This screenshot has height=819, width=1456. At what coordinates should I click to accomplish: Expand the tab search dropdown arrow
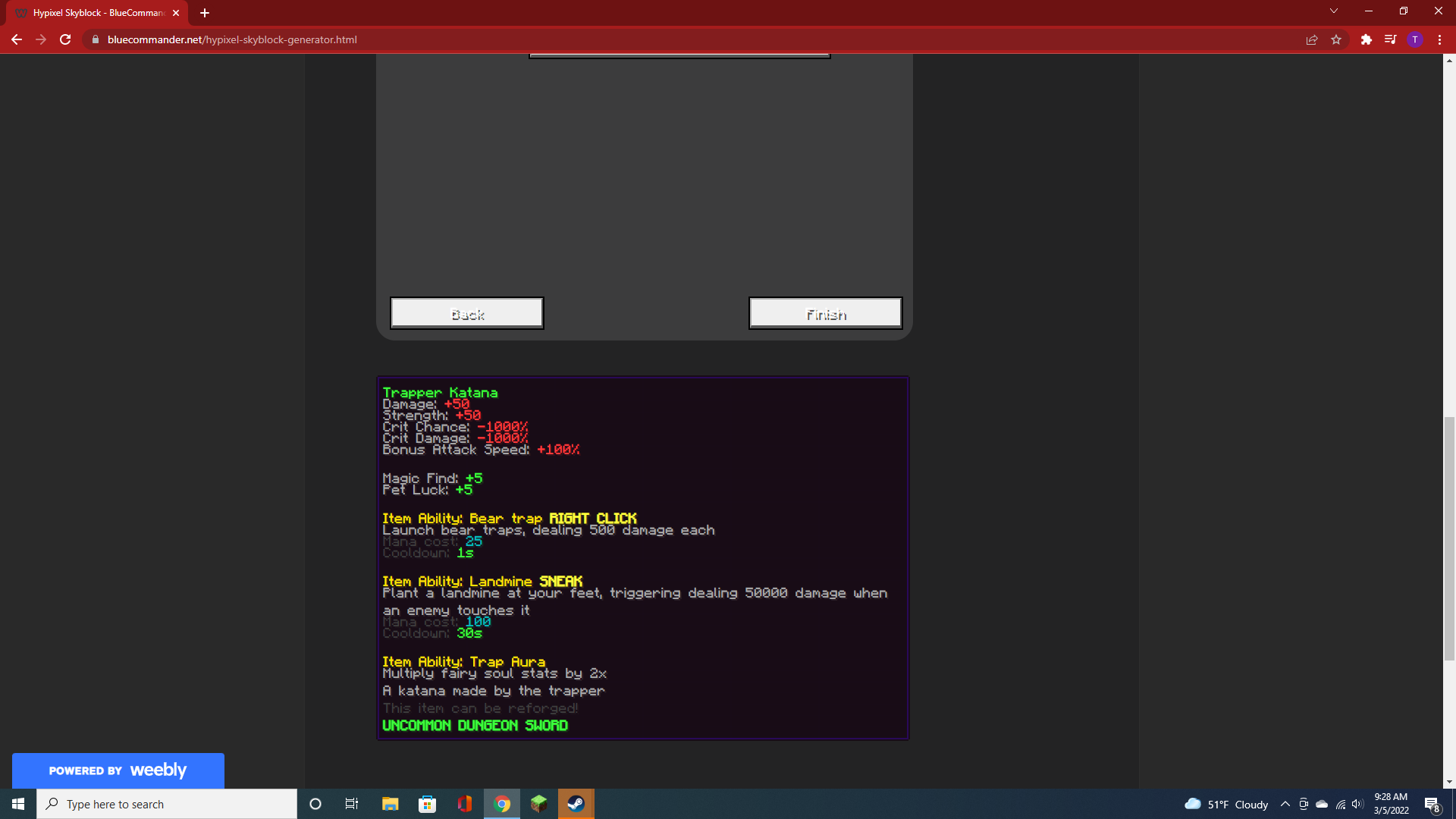pyautogui.click(x=1334, y=11)
